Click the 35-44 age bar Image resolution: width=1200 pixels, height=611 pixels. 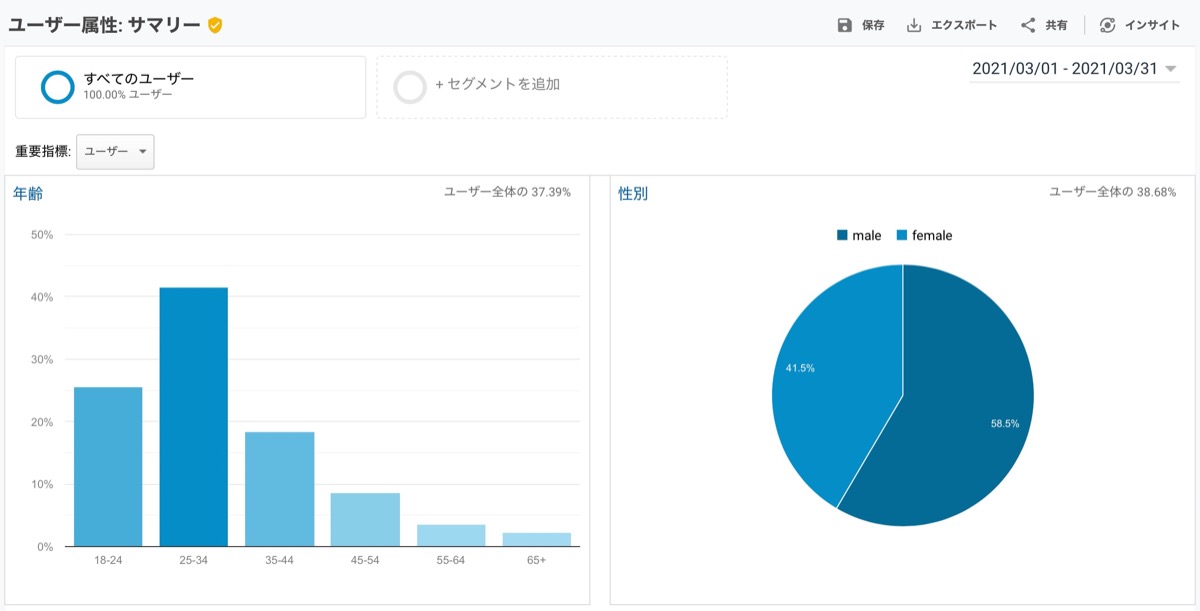click(x=280, y=489)
